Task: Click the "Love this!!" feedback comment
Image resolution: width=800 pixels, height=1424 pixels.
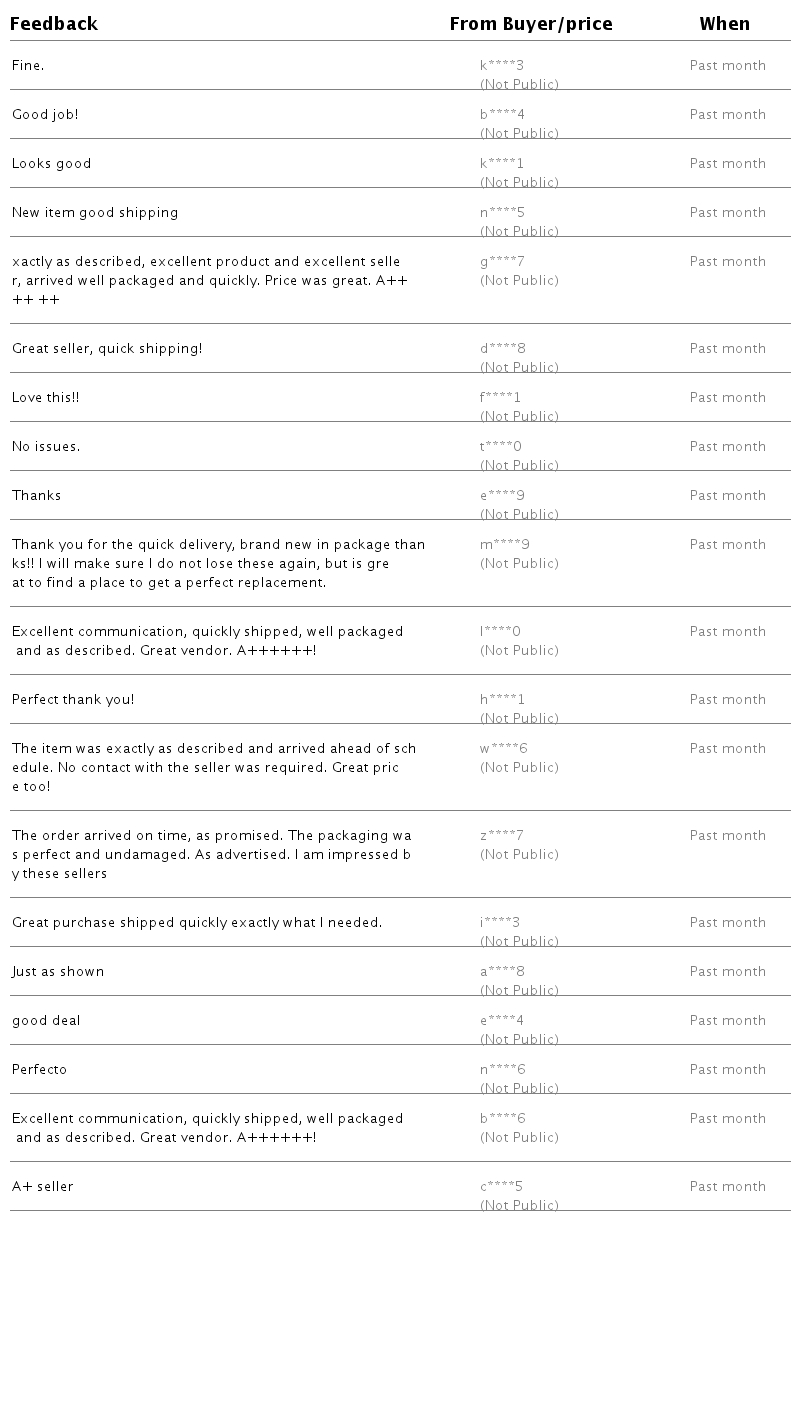Action: point(46,398)
